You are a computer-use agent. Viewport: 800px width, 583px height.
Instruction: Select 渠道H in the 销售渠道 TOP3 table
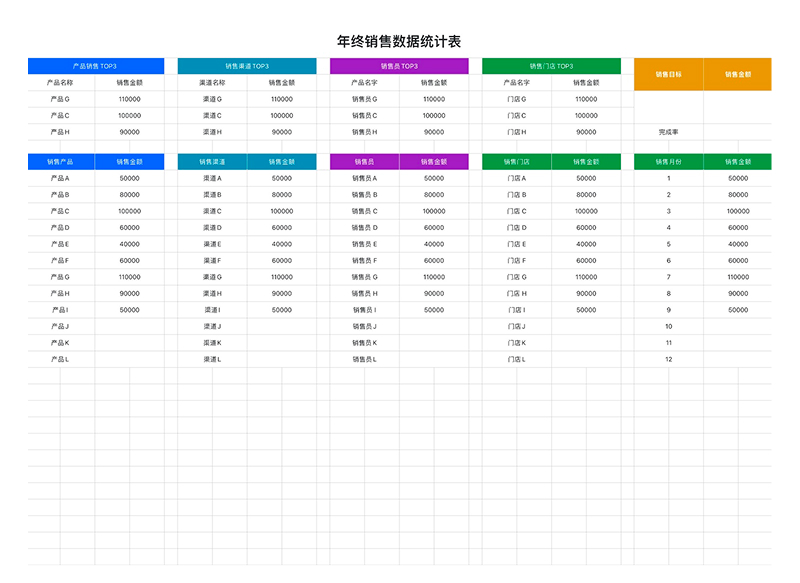tap(212, 132)
